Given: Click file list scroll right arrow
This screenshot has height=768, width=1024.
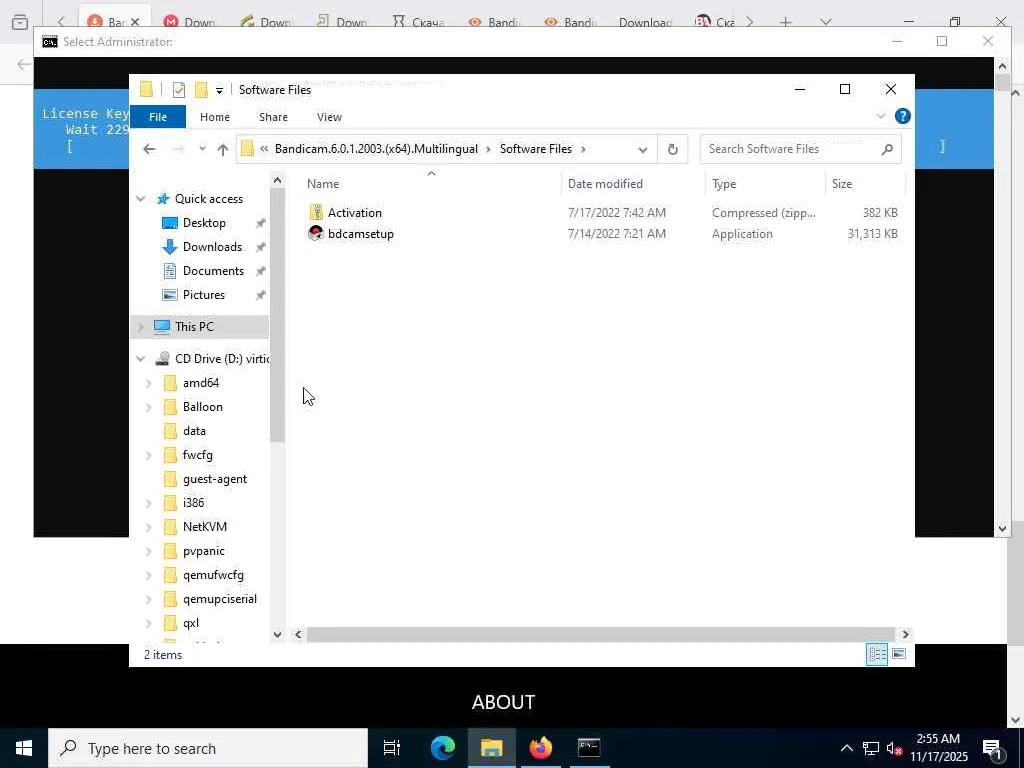Looking at the screenshot, I should [x=905, y=635].
